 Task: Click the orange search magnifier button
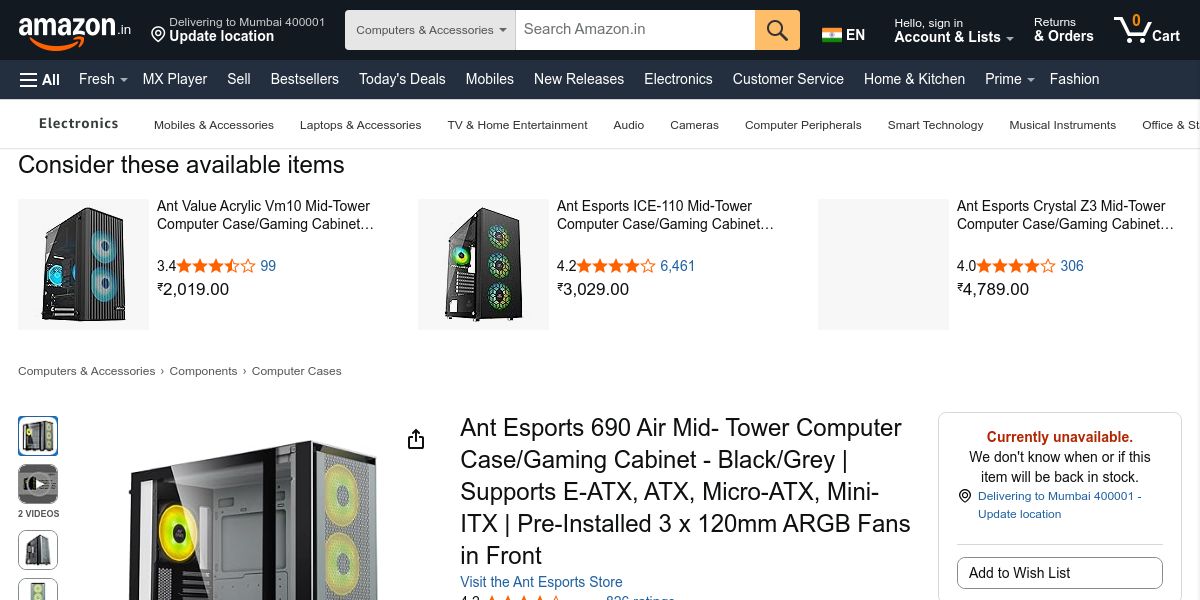pyautogui.click(x=777, y=30)
